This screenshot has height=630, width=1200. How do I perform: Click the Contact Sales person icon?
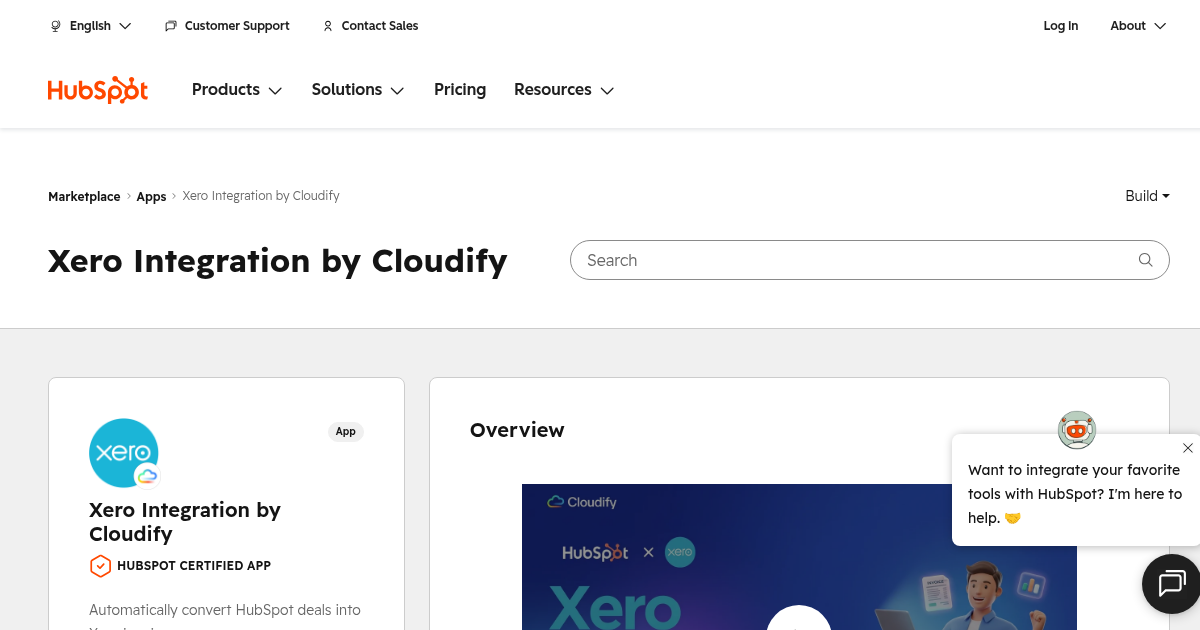pos(328,26)
